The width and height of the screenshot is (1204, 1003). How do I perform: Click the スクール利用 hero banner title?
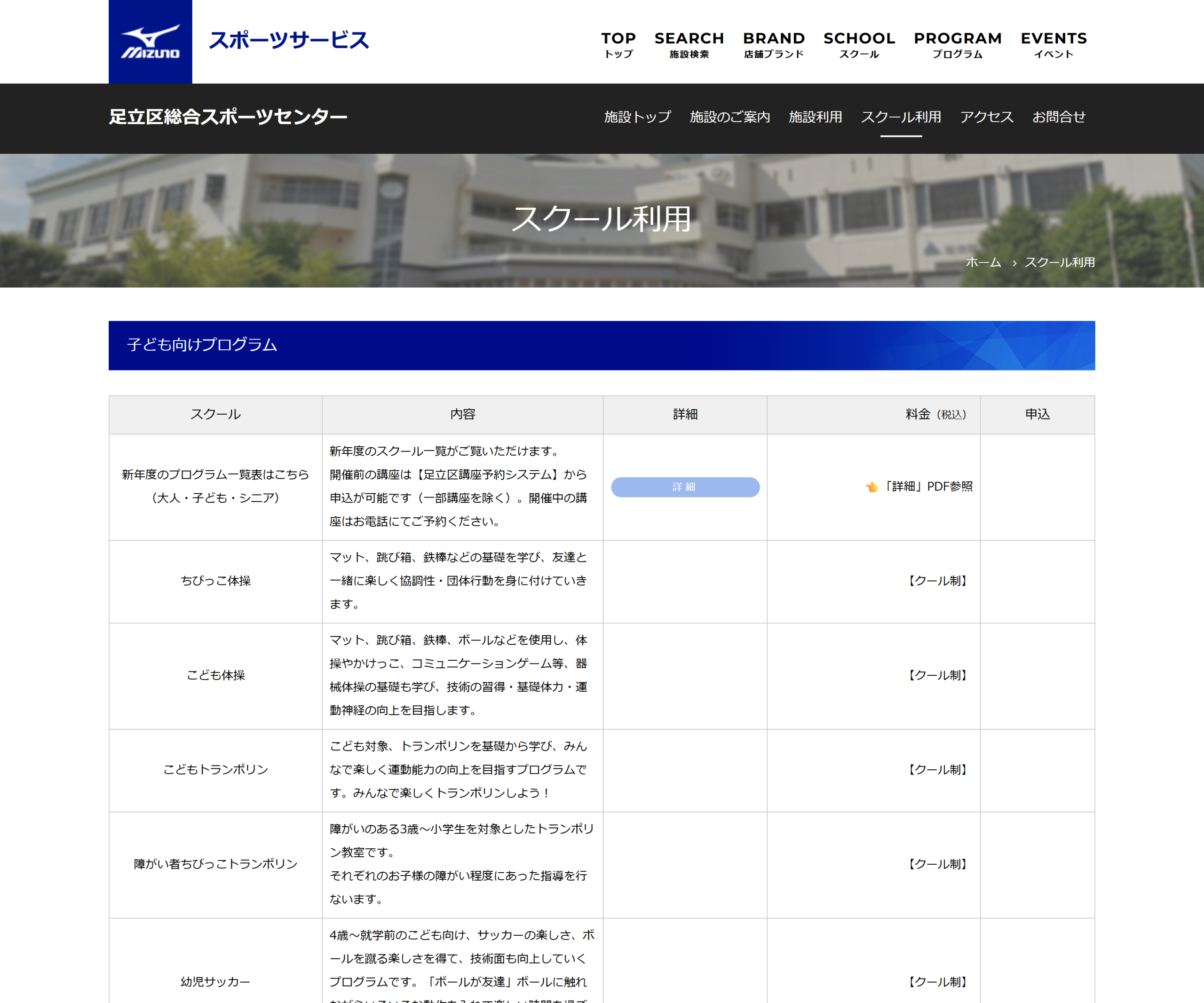tap(602, 219)
